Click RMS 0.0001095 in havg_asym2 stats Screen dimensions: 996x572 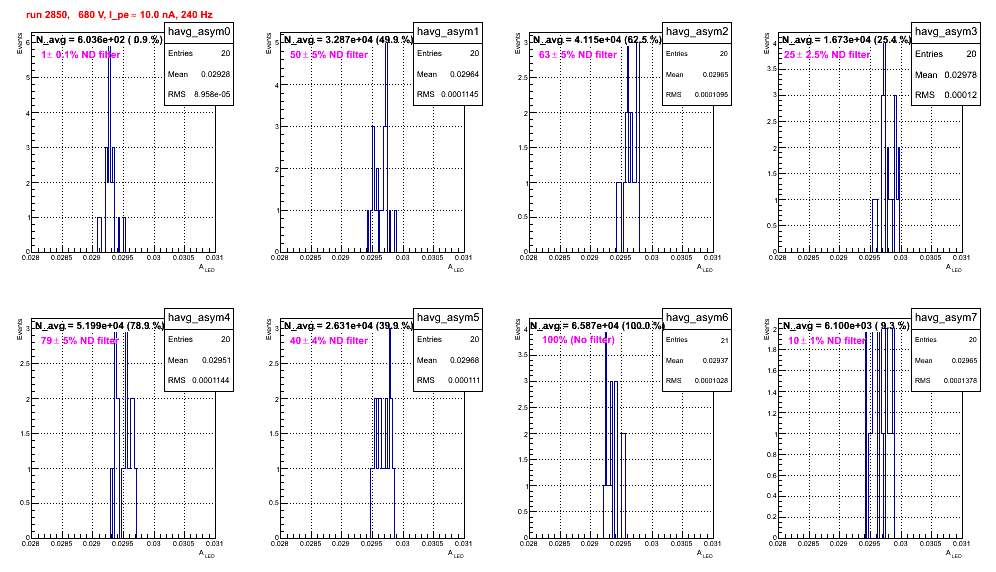[697, 94]
